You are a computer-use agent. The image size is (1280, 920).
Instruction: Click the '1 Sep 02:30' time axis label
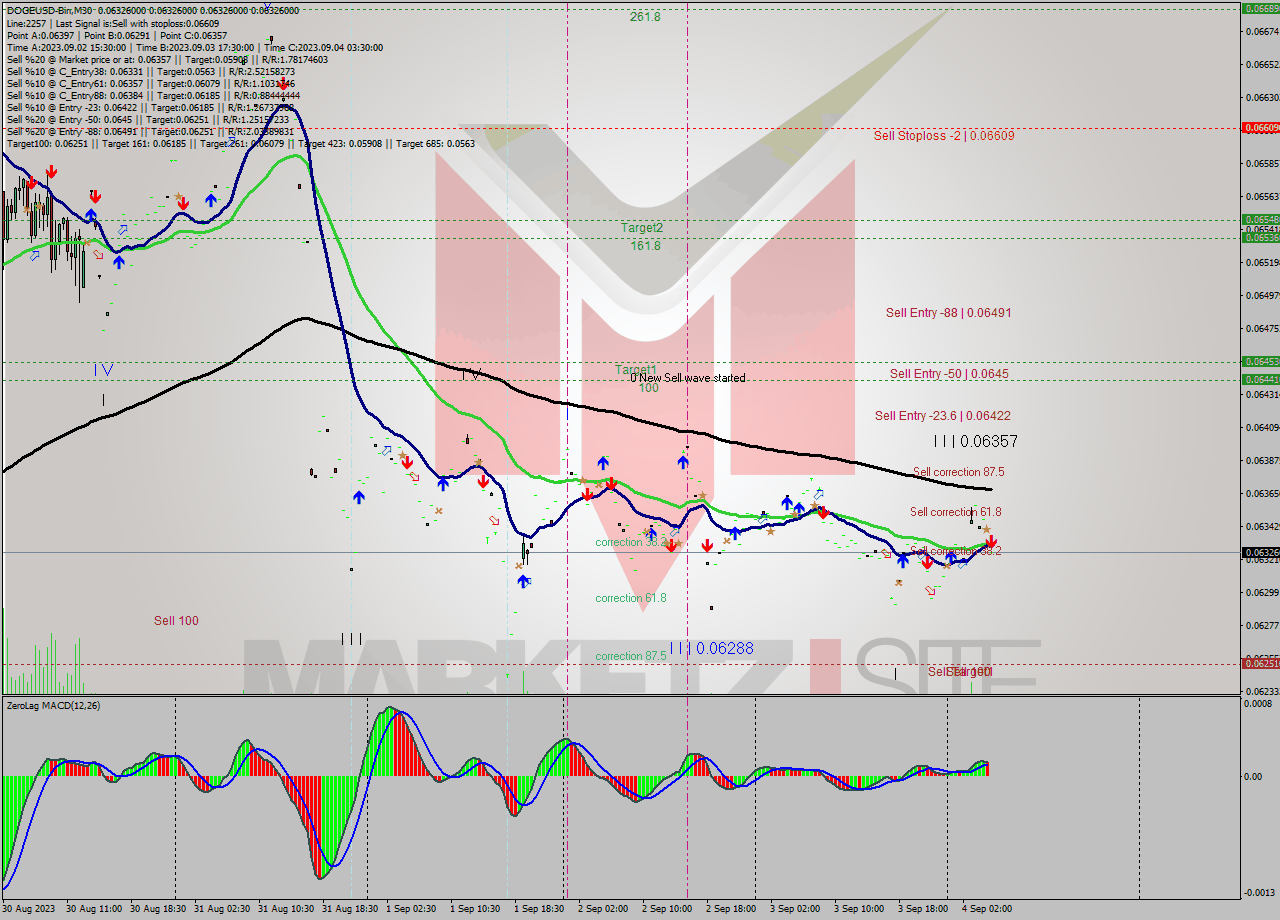pyautogui.click(x=411, y=909)
